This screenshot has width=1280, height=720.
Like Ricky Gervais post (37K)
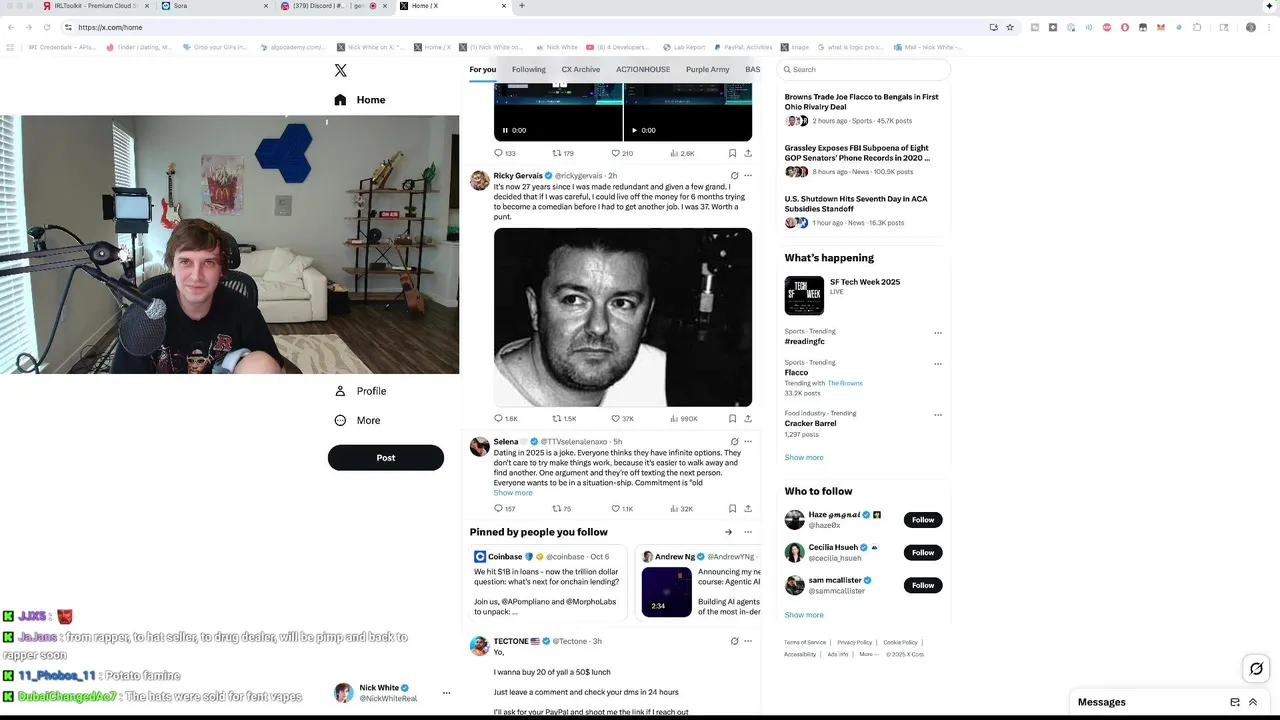[x=623, y=419]
